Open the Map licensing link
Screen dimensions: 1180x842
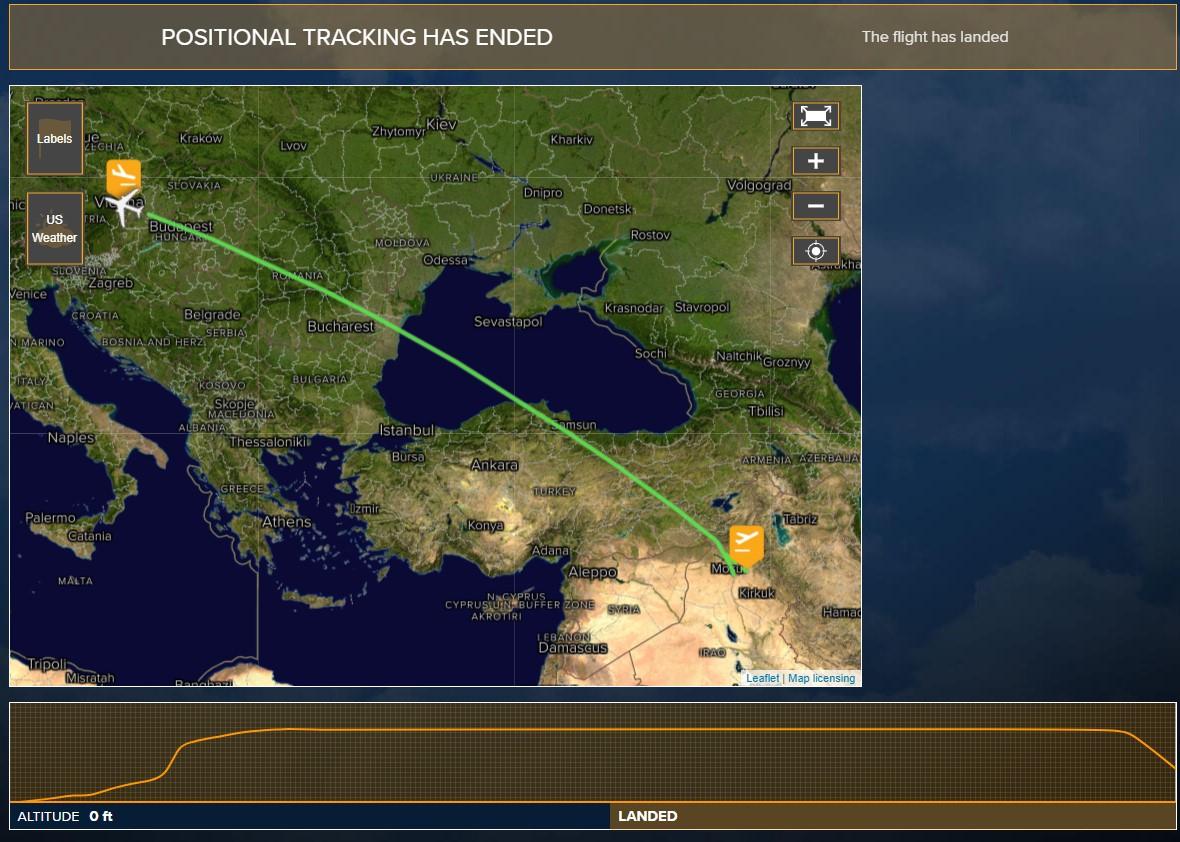coord(821,678)
